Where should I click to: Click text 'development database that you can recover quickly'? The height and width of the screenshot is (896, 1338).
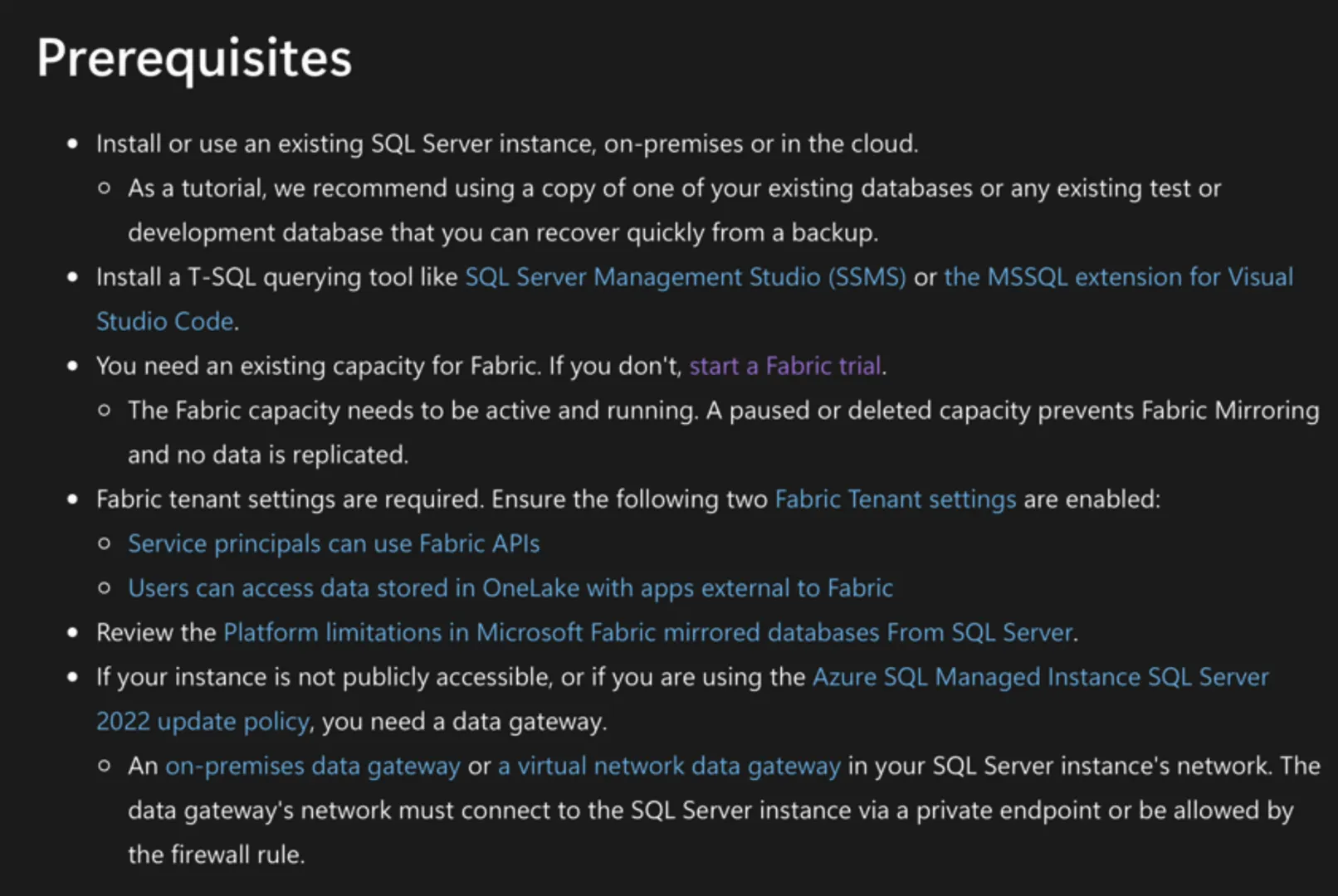pos(416,233)
